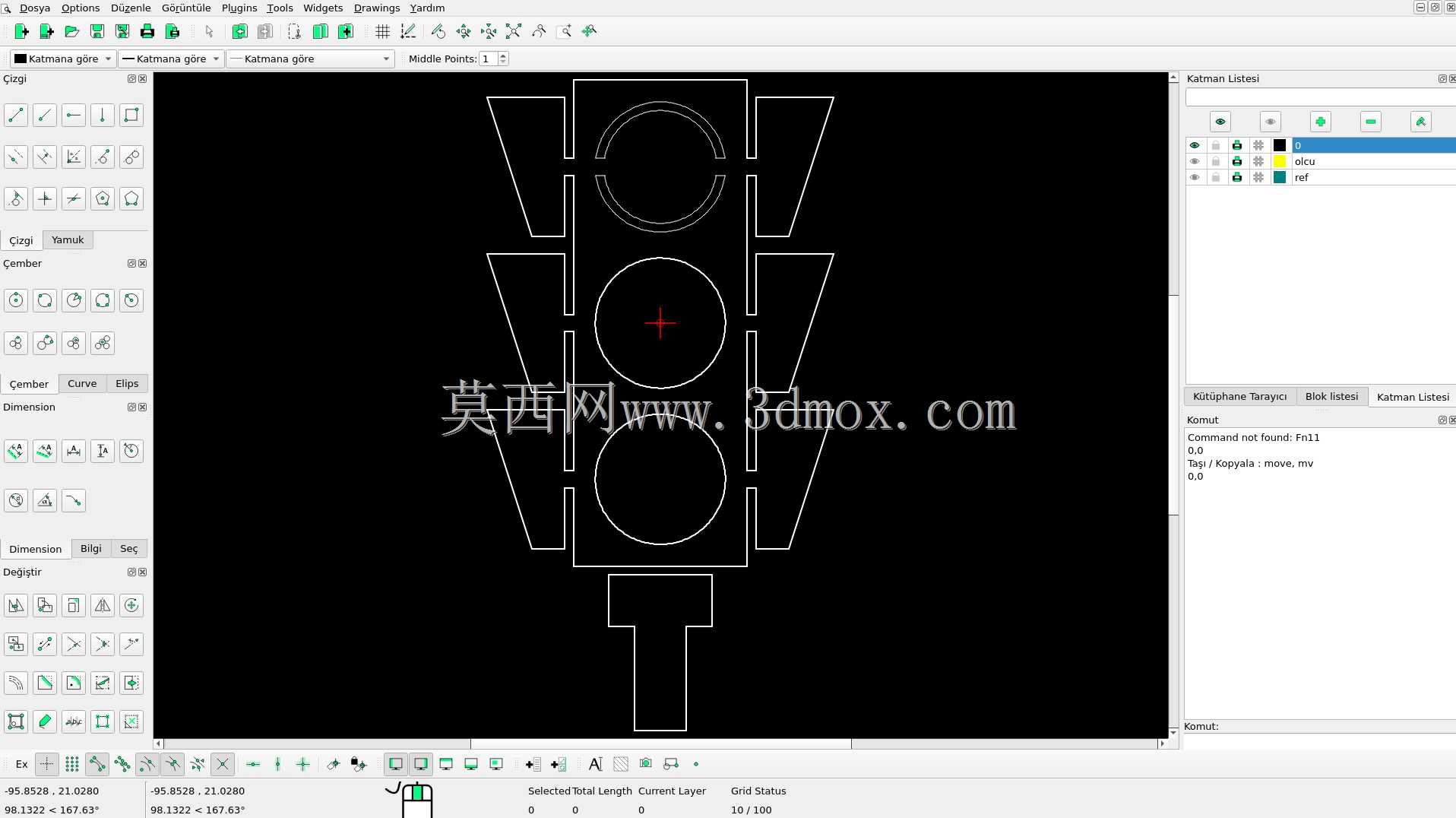Select the Horizontal line tool
This screenshot has width=1456, height=818.
(74, 116)
